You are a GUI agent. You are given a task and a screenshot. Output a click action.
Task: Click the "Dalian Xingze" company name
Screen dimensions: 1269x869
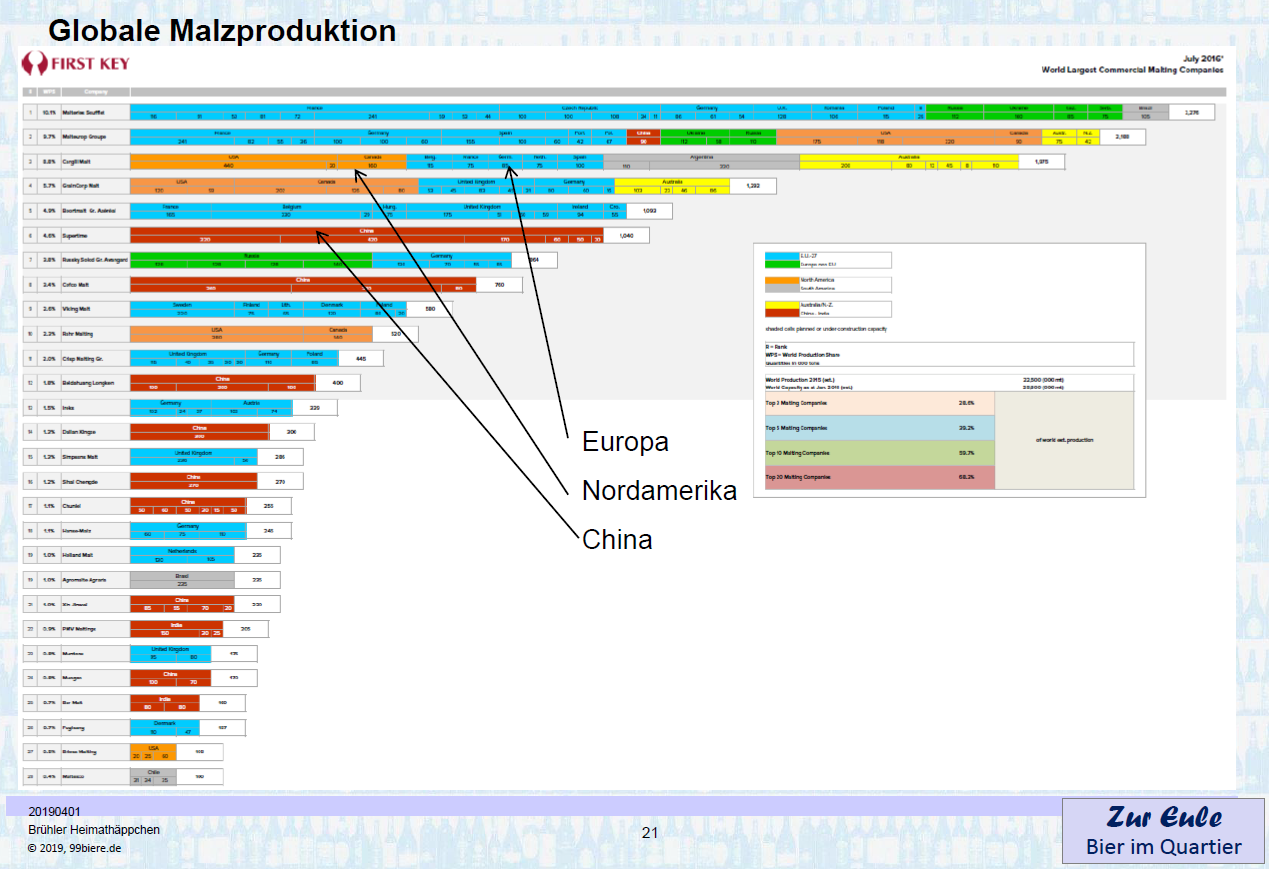[x=81, y=432]
